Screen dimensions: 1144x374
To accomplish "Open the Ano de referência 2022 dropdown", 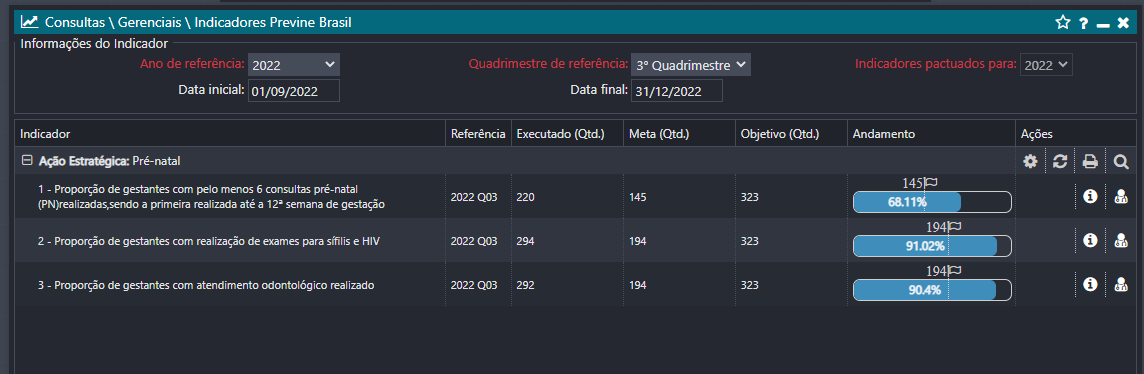I will click(294, 65).
